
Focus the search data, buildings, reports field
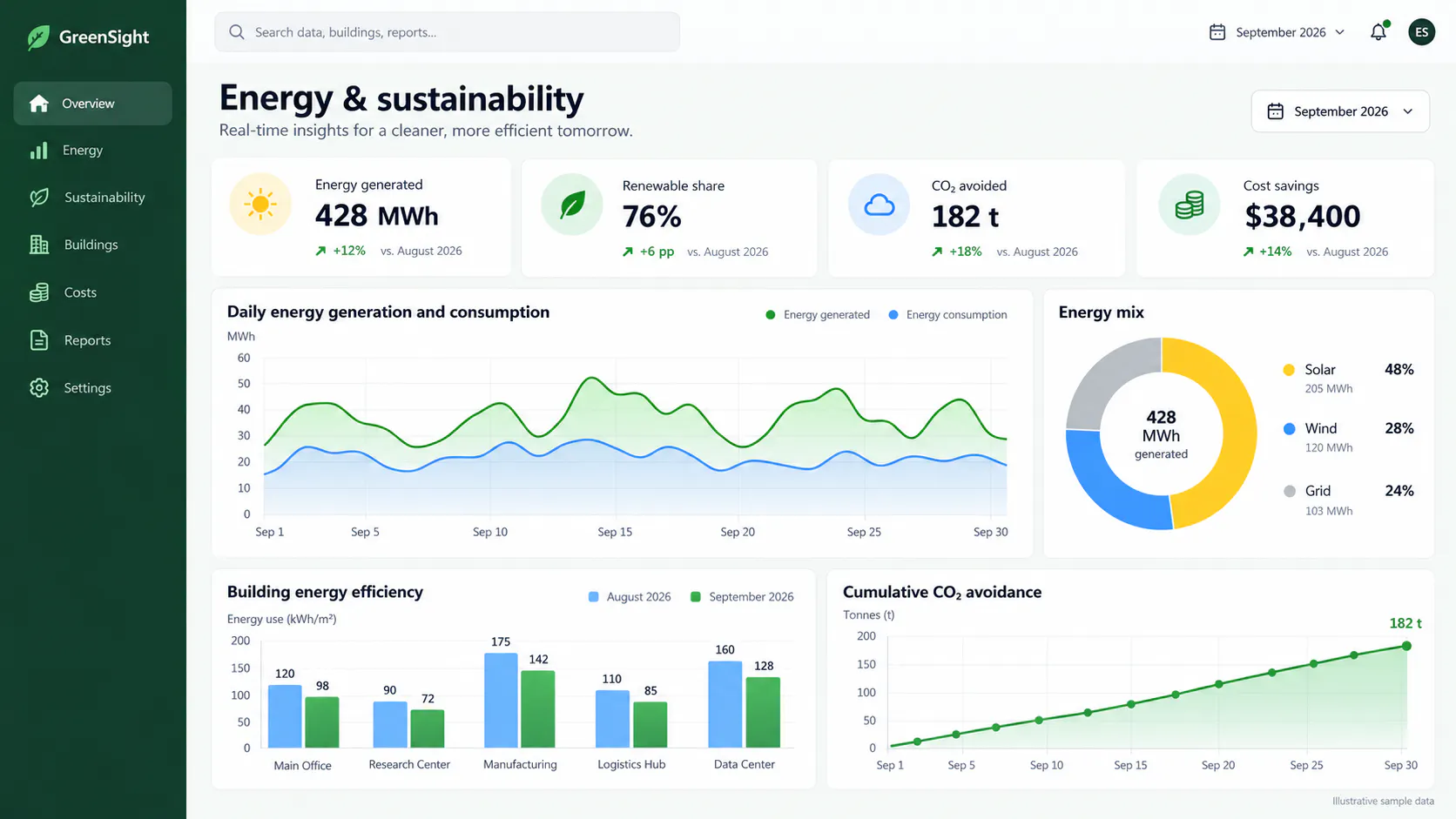pyautogui.click(x=447, y=32)
